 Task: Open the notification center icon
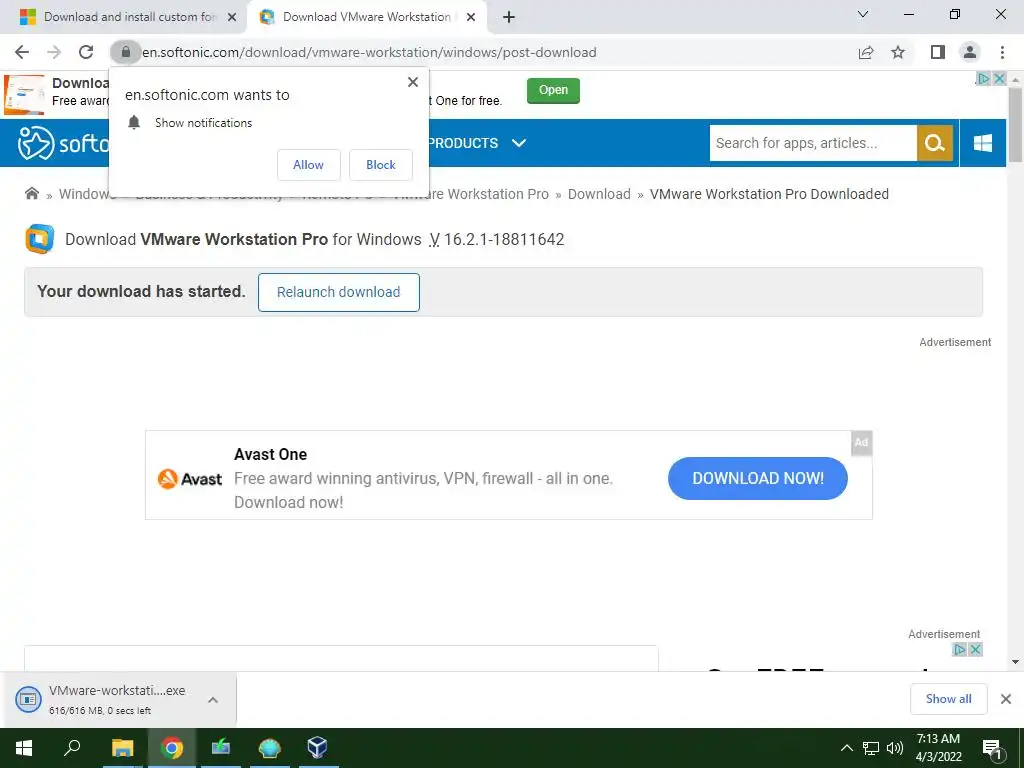point(992,749)
